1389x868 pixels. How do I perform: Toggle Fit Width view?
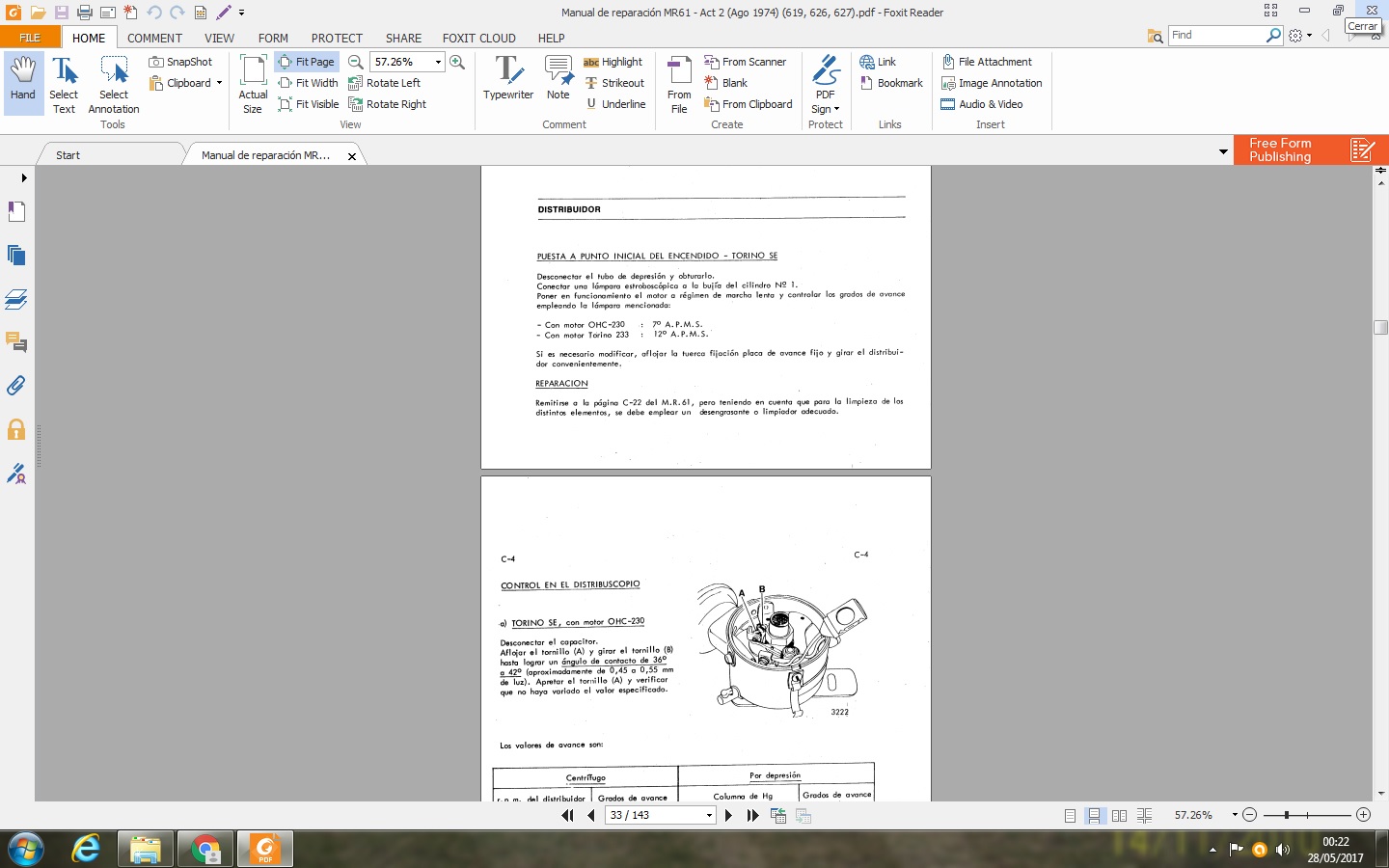308,83
